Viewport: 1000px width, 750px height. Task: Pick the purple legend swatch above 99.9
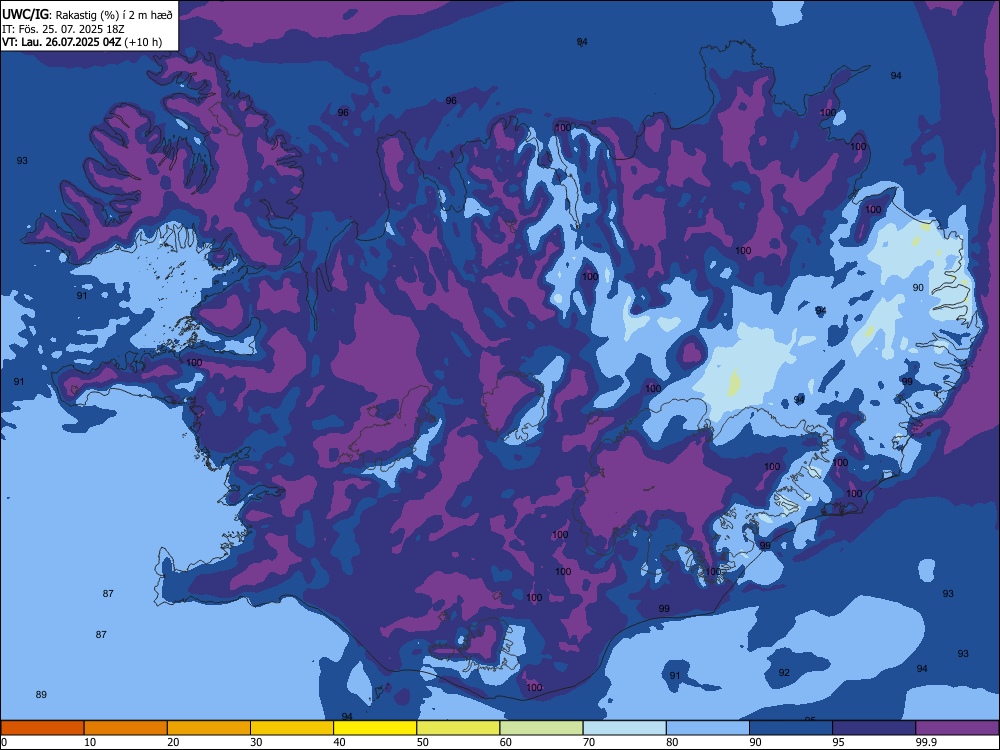tap(957, 728)
